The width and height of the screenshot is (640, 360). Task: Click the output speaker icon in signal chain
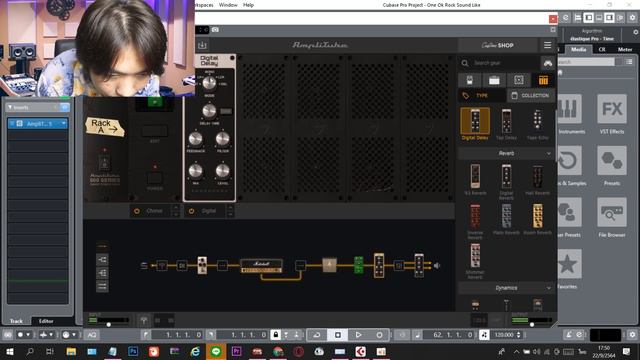click(437, 266)
